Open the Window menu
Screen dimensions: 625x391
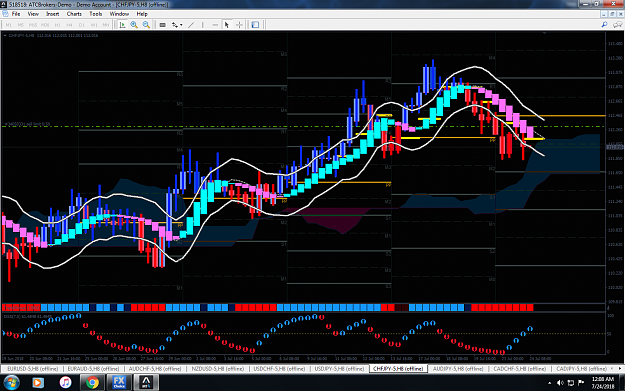(x=119, y=14)
